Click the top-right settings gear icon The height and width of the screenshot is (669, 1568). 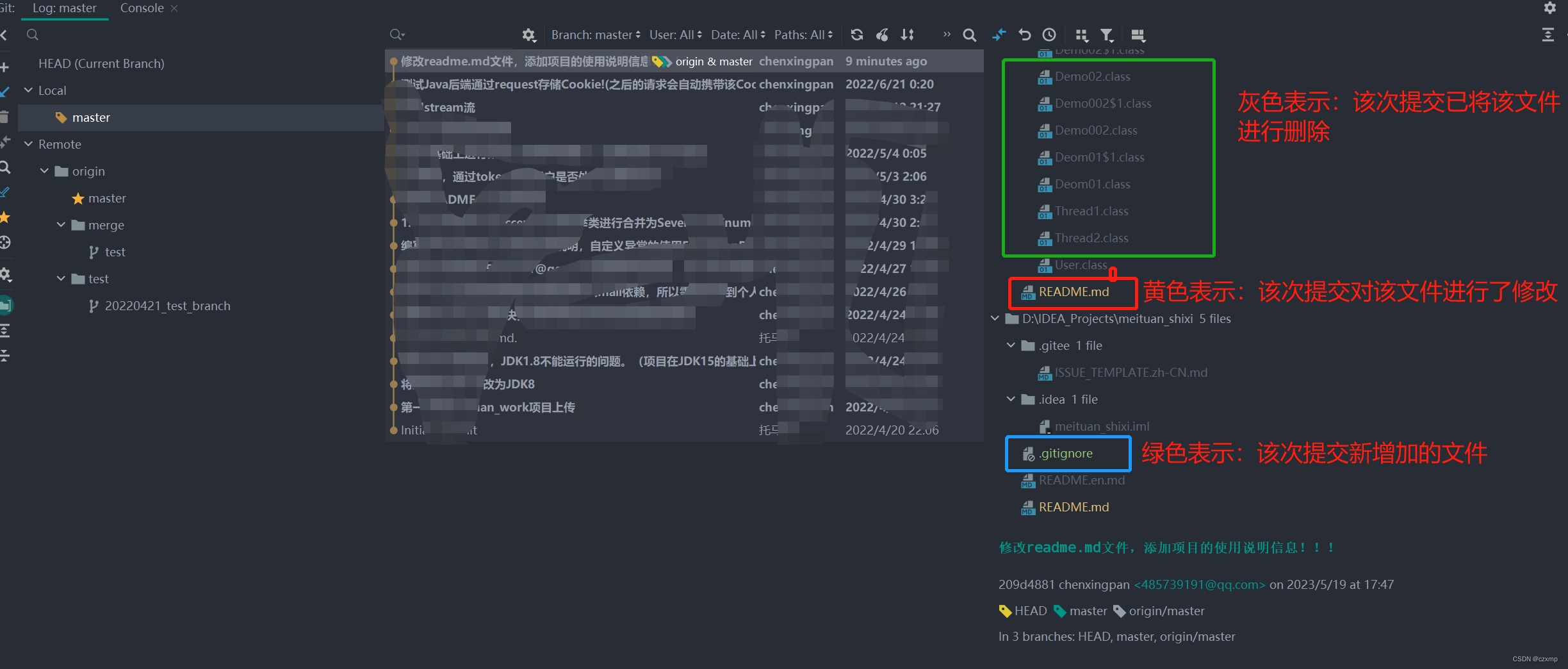pyautogui.click(x=1550, y=8)
